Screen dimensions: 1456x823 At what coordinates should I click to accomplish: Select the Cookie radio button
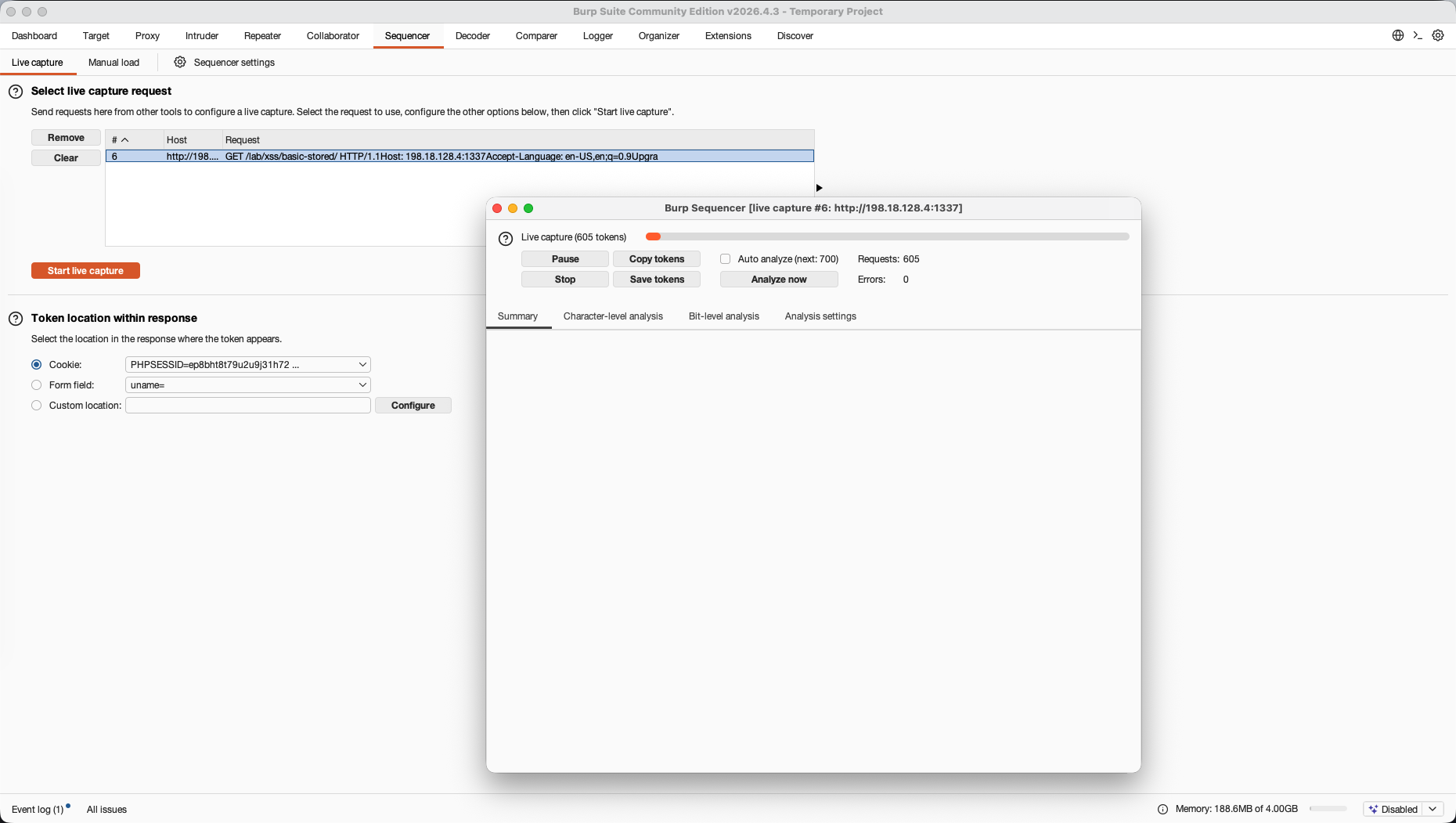coord(37,364)
